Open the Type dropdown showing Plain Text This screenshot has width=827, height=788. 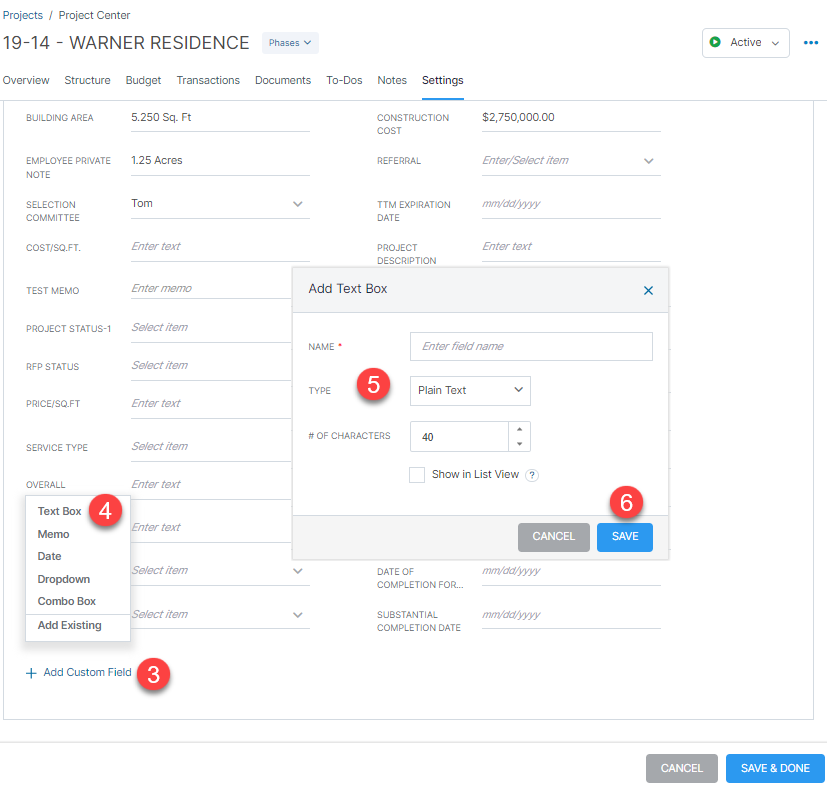tap(470, 390)
